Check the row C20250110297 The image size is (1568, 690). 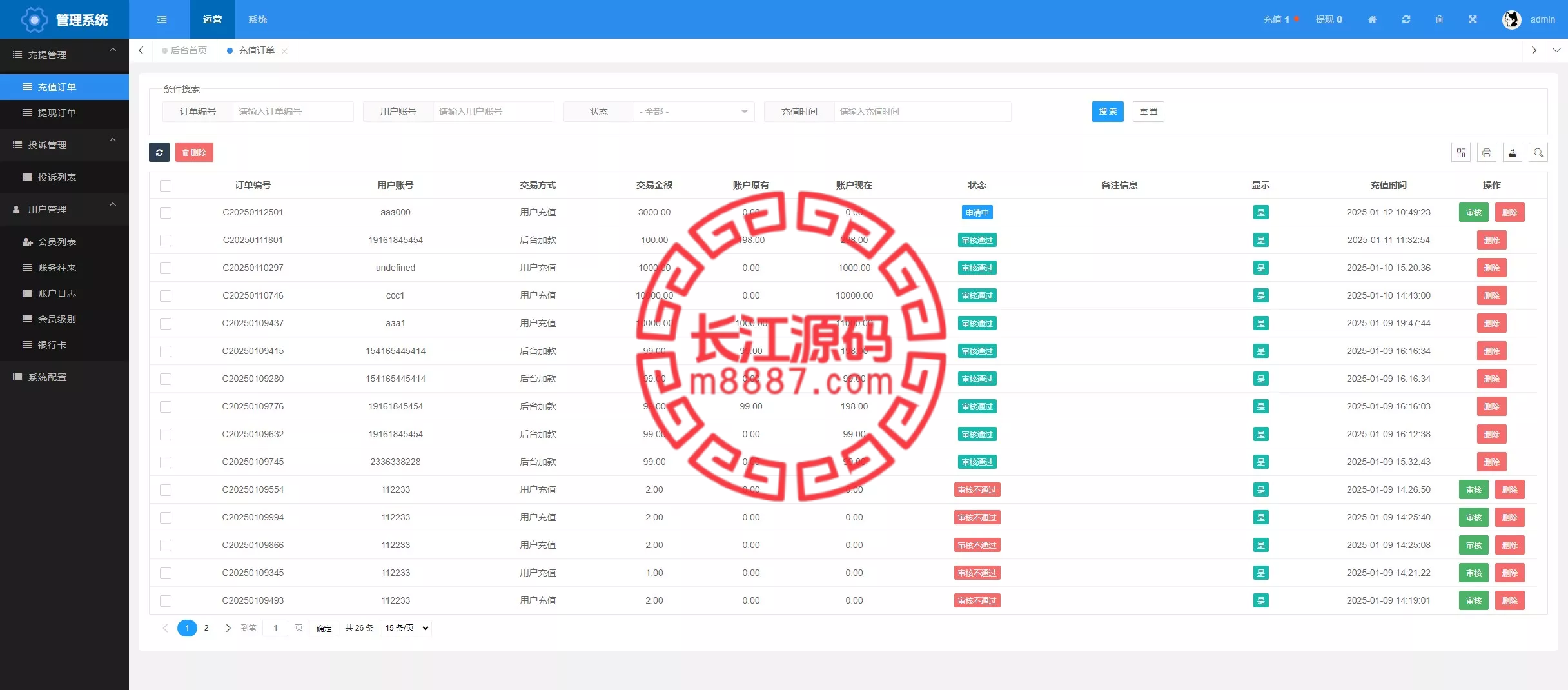[166, 268]
